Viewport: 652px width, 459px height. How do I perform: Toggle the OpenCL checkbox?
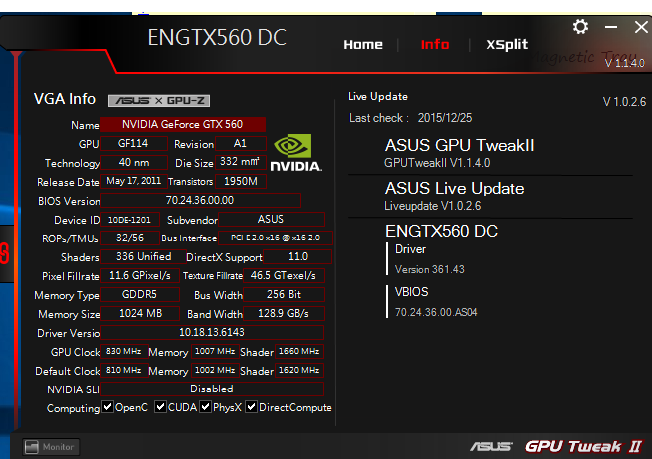(107, 407)
